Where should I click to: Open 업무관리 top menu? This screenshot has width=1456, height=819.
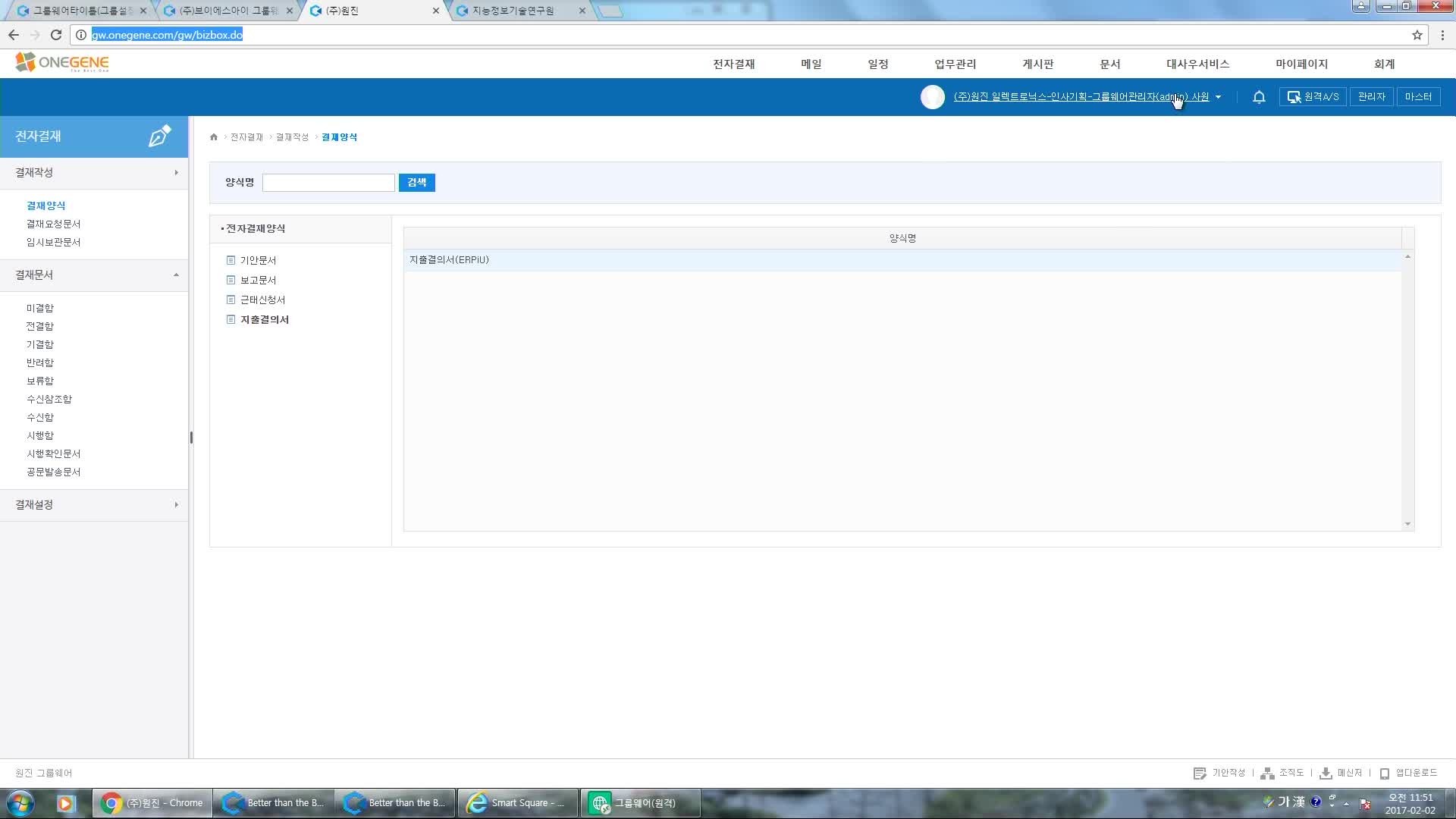955,64
